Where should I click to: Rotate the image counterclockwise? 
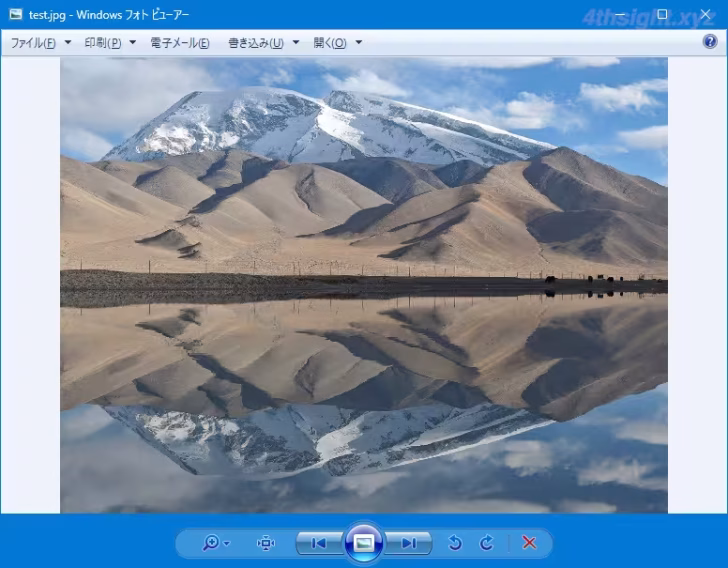point(455,542)
